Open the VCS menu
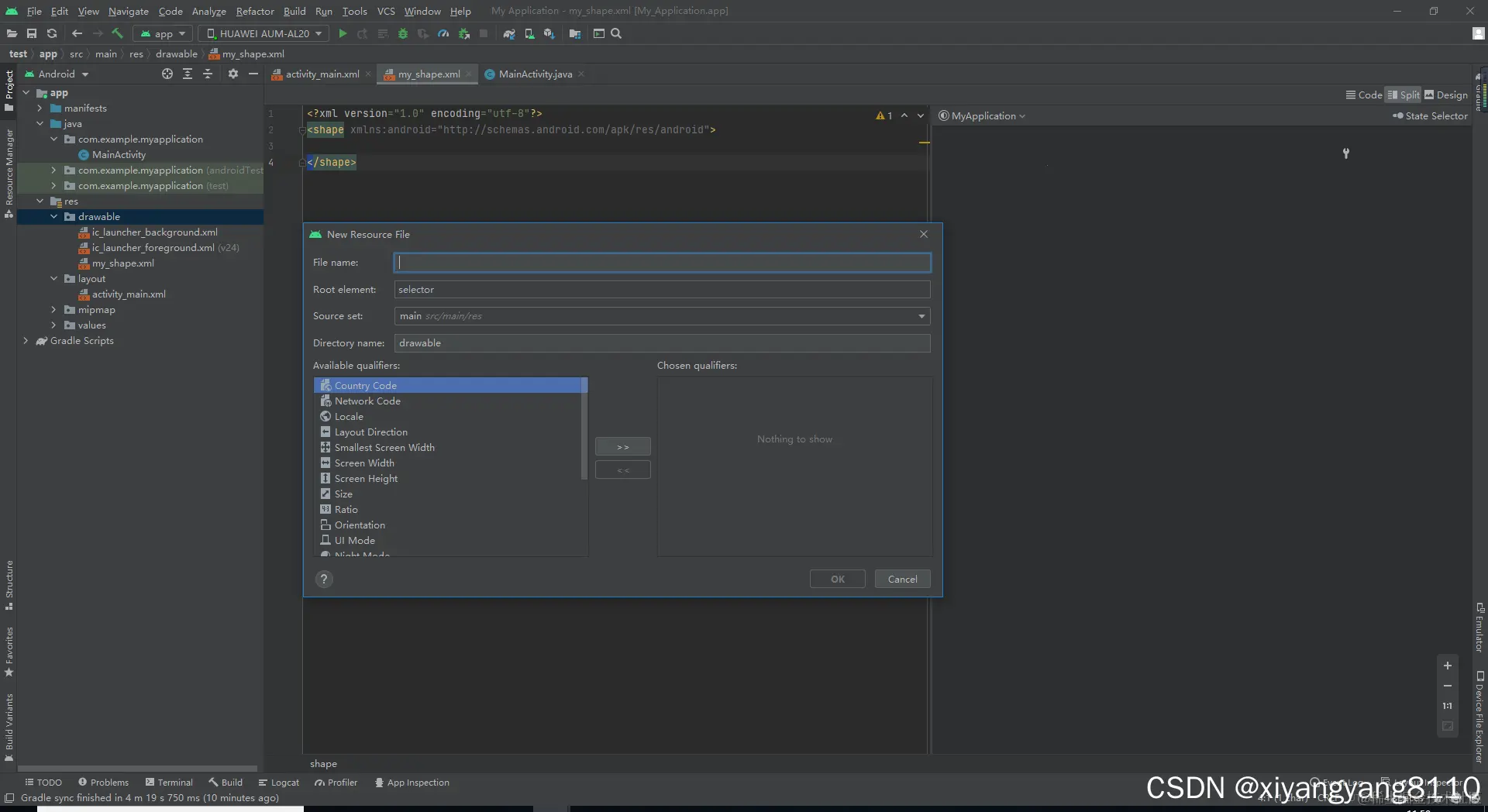 (386, 11)
